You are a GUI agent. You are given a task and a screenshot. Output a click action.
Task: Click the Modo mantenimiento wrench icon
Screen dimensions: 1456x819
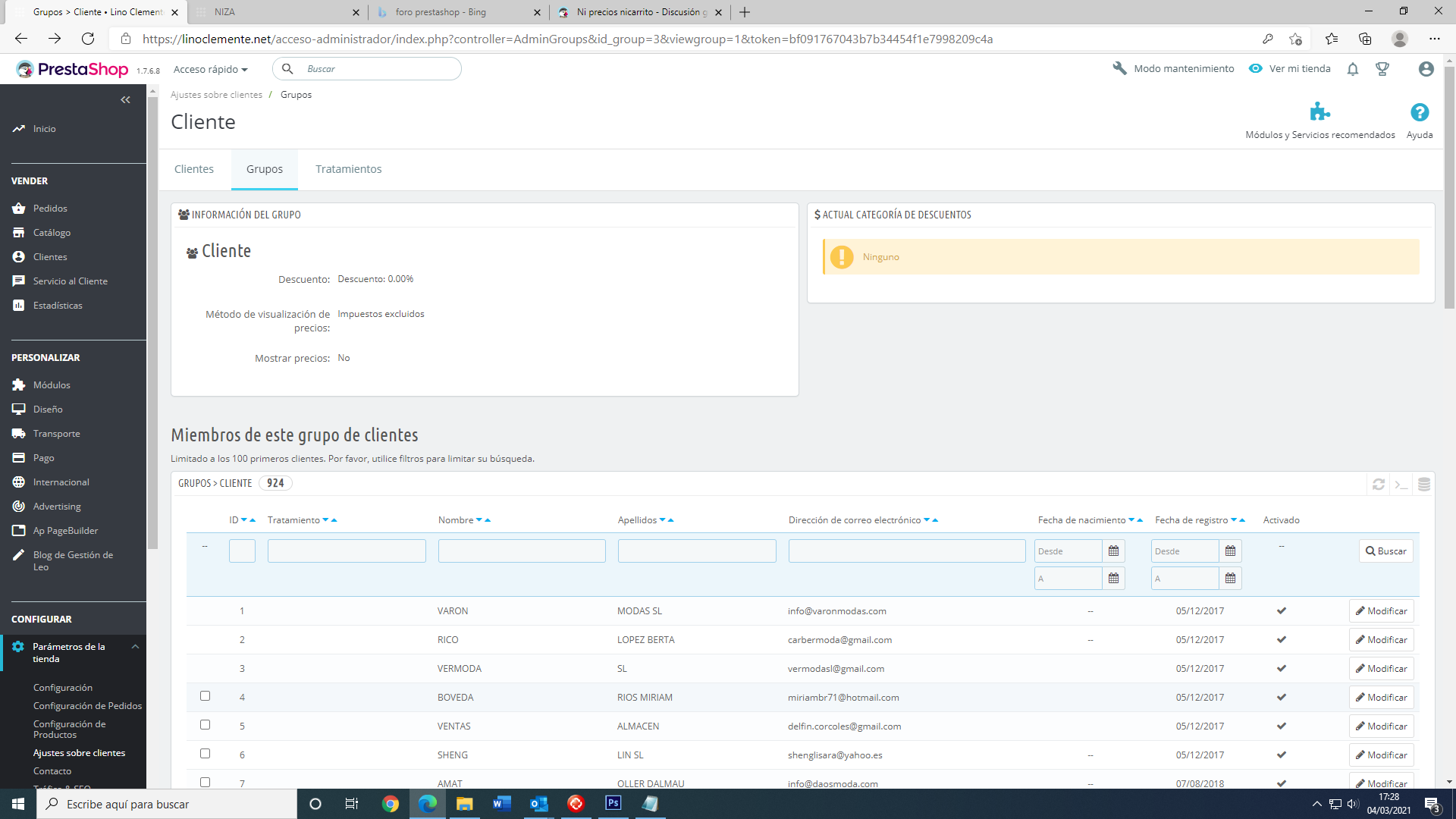pos(1119,68)
